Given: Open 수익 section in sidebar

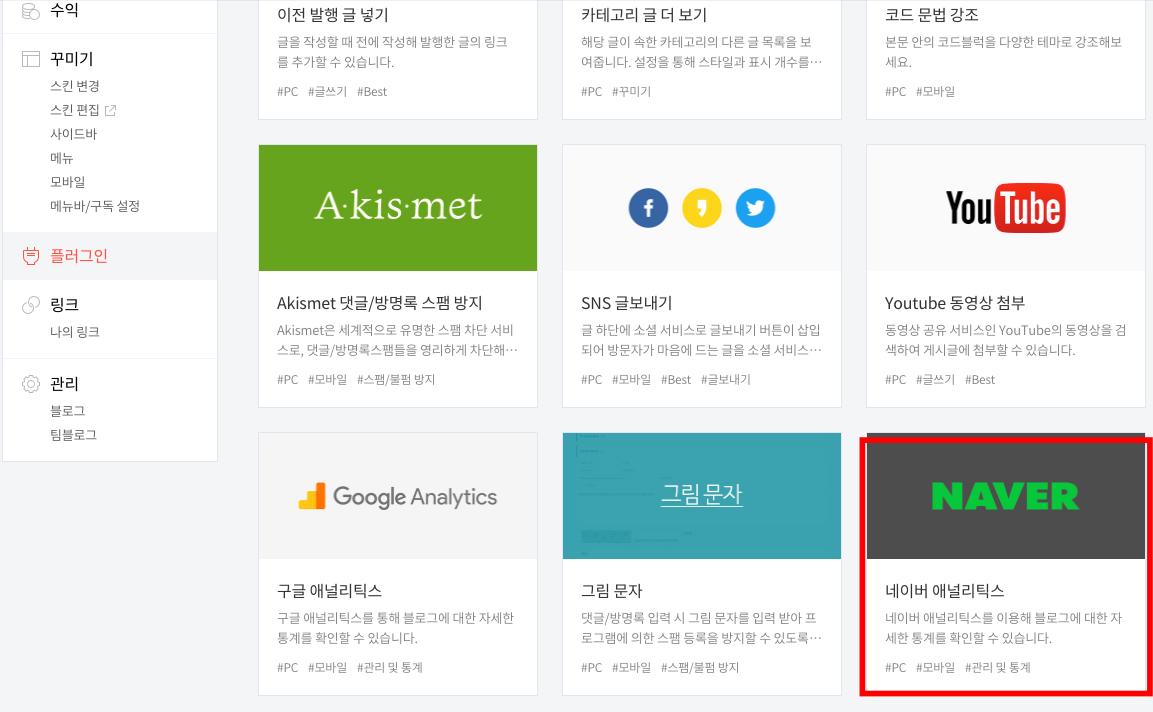Looking at the screenshot, I should click(x=64, y=10).
